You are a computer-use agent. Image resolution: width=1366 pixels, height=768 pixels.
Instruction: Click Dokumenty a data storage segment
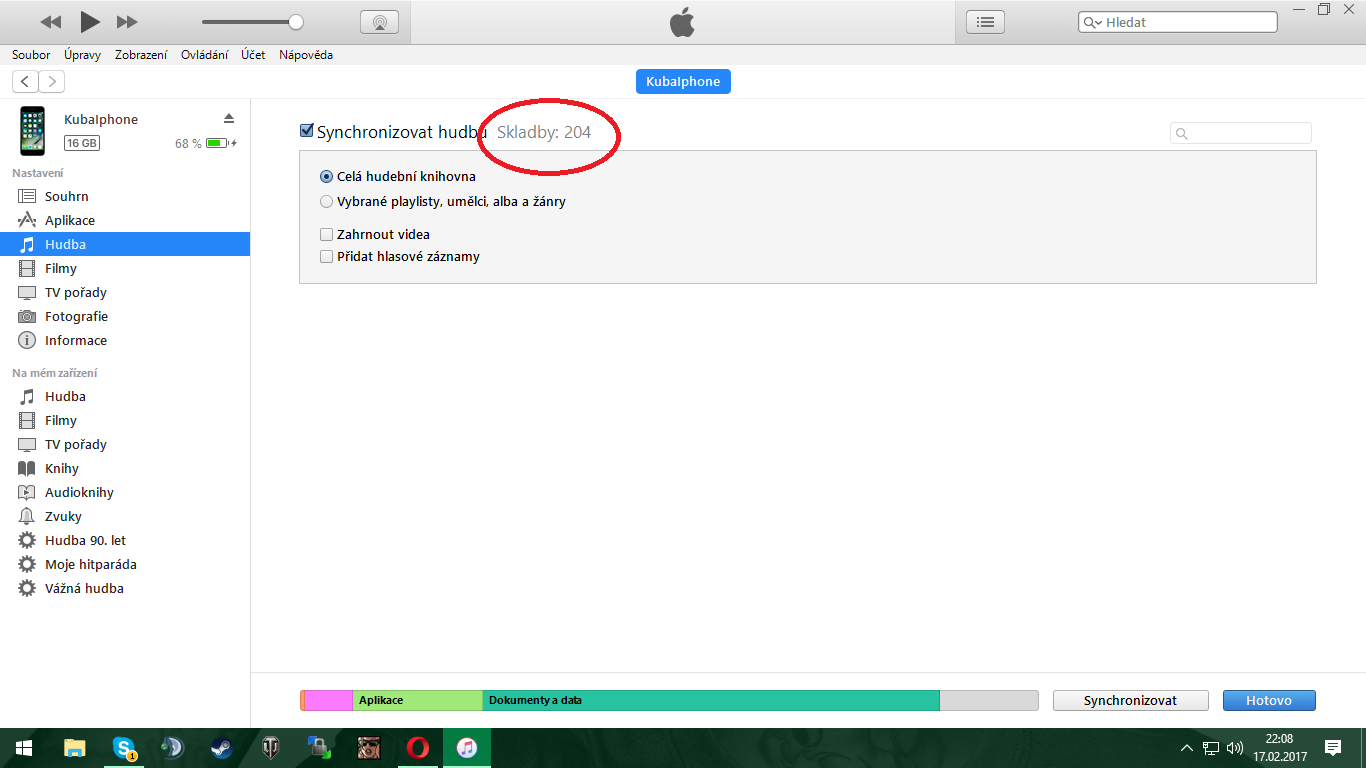pos(711,700)
